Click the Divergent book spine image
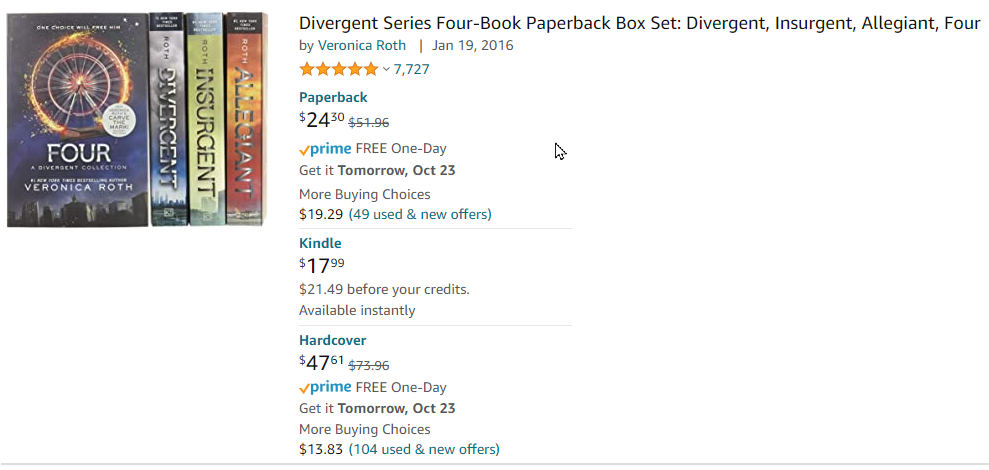The image size is (989, 470). click(x=166, y=120)
